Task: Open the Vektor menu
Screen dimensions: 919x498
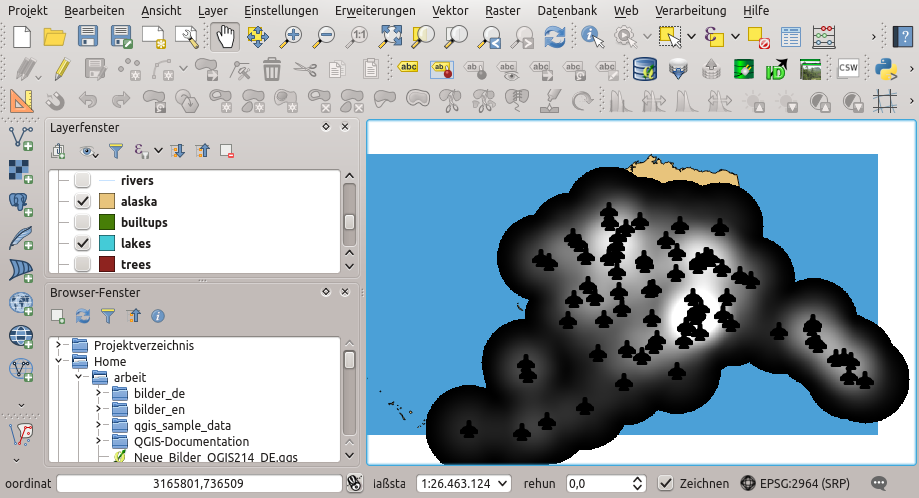Action: [x=450, y=10]
